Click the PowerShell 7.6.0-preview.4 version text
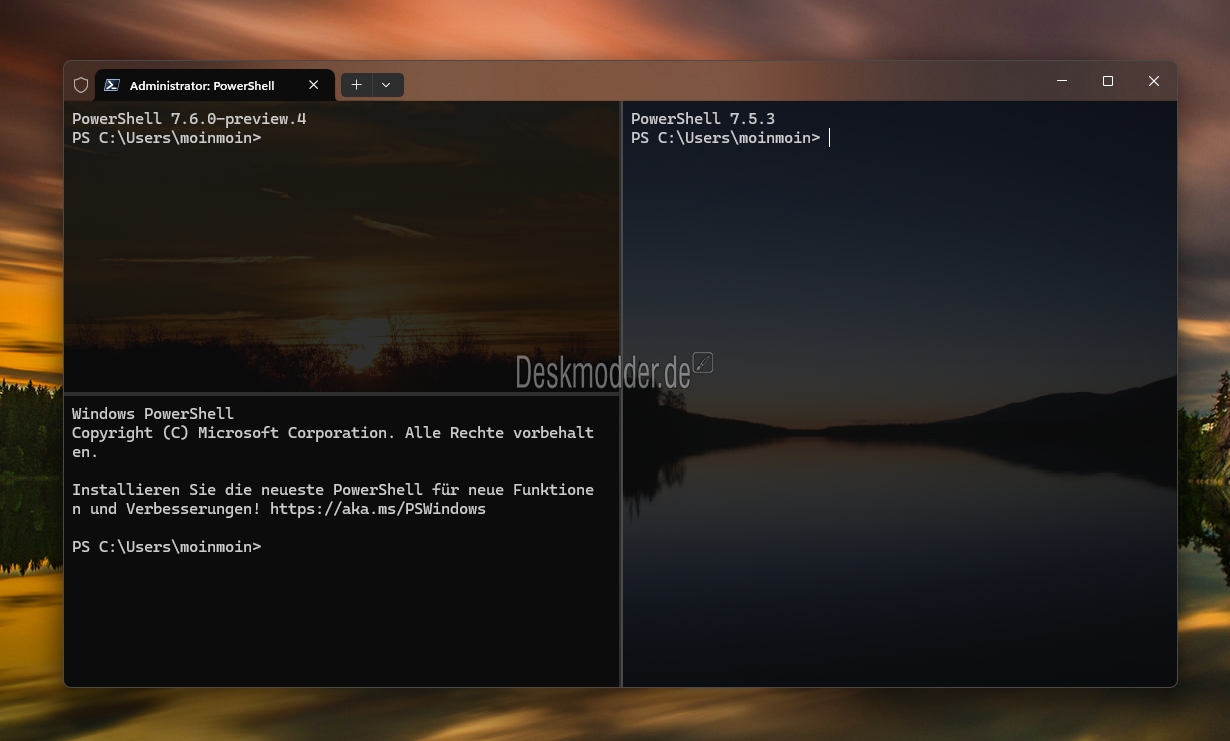The height and width of the screenshot is (741, 1230). click(x=189, y=119)
